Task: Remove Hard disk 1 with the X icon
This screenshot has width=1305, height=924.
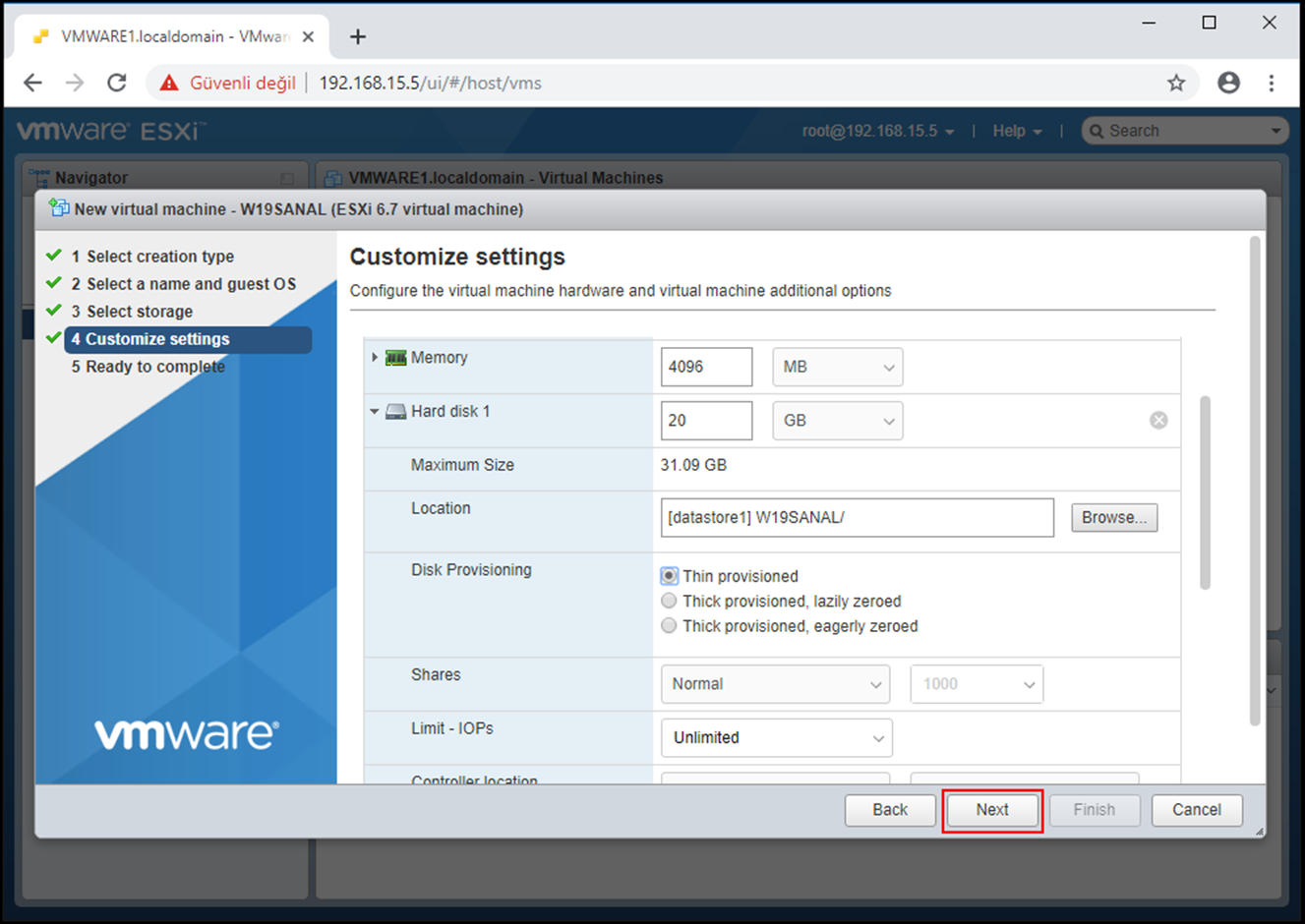Action: (1158, 420)
